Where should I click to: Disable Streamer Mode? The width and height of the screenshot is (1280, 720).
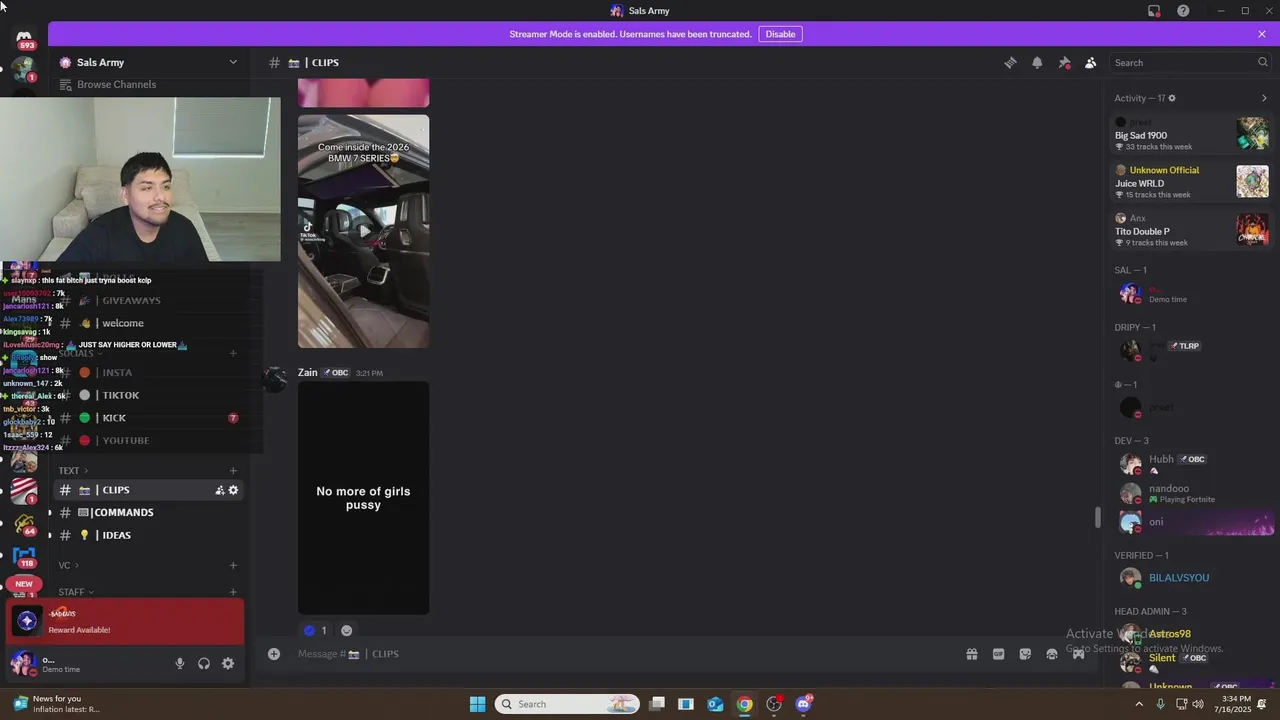pyautogui.click(x=780, y=34)
